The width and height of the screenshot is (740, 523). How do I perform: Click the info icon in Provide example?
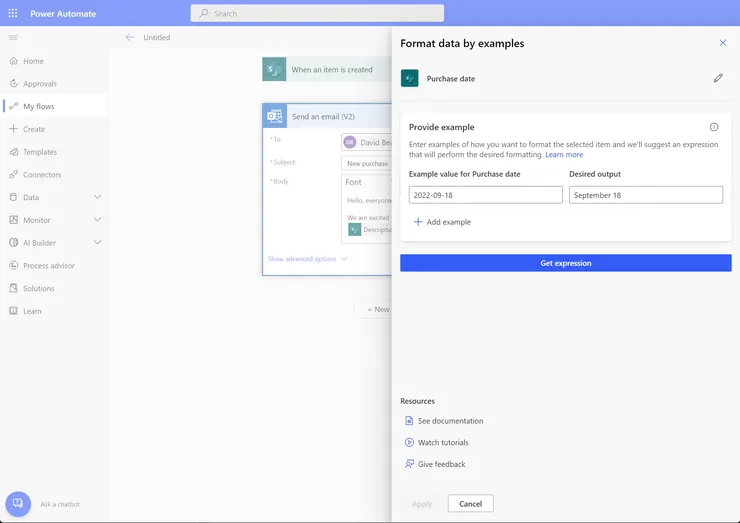point(714,127)
